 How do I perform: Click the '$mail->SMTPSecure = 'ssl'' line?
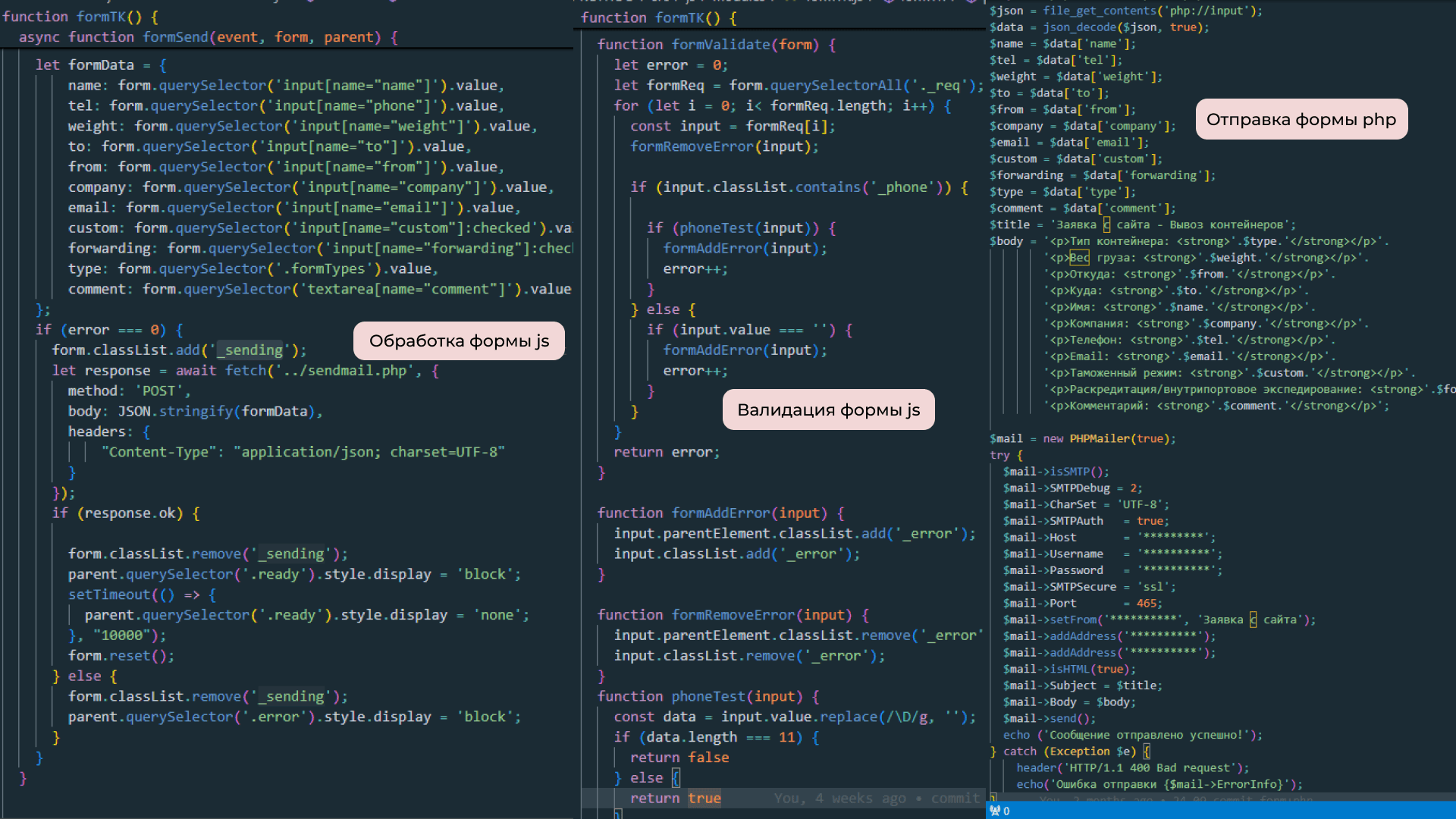[x=1090, y=587]
